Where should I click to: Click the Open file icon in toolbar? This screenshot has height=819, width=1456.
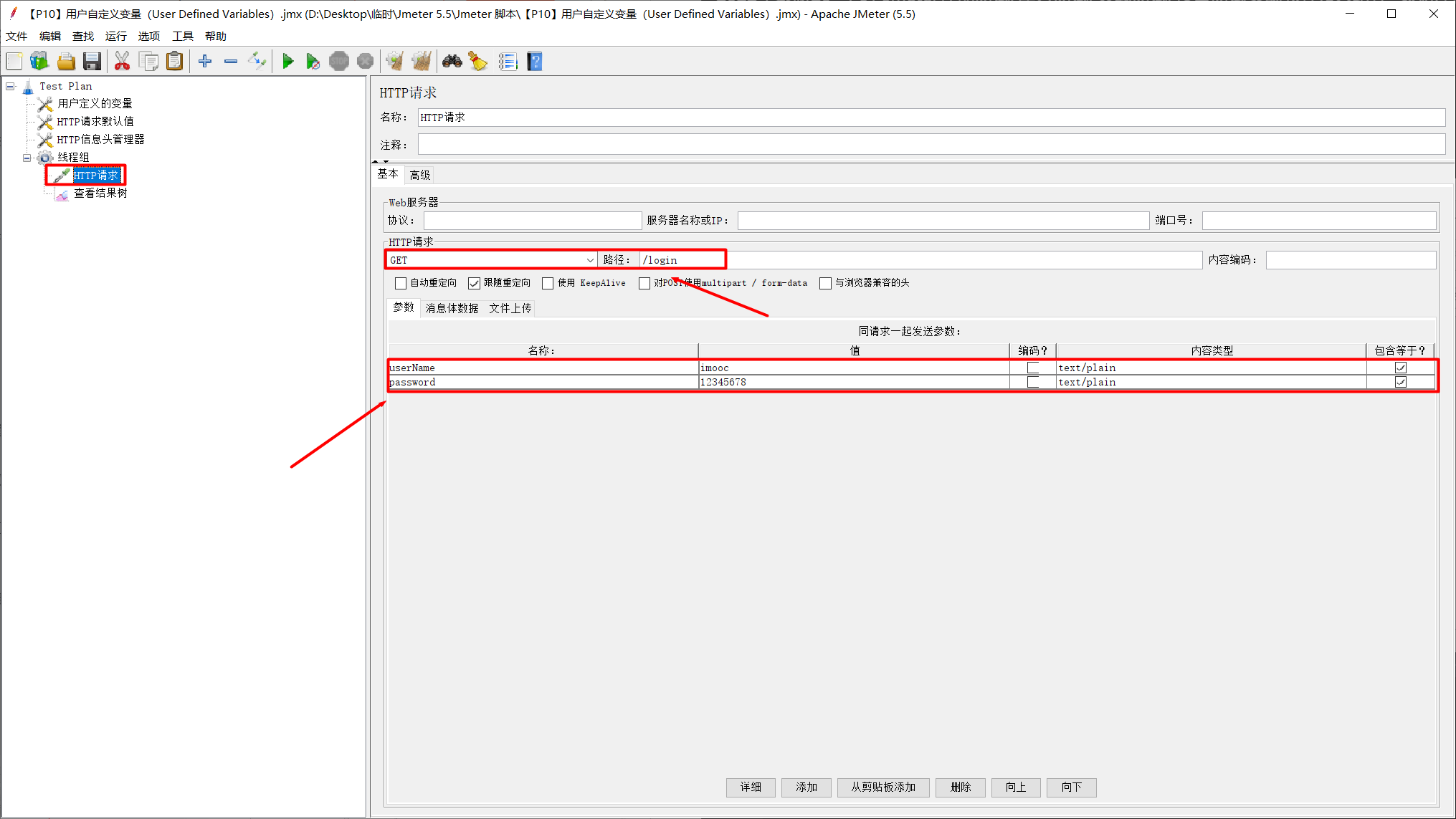tap(65, 62)
